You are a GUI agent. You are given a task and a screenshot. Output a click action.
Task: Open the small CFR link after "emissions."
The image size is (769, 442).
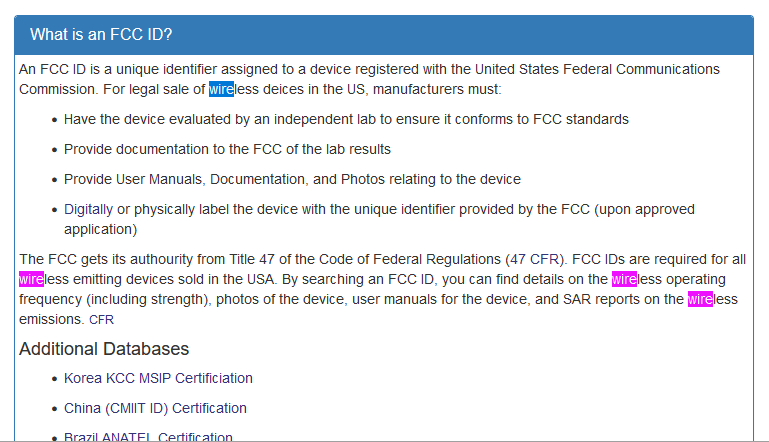point(102,320)
